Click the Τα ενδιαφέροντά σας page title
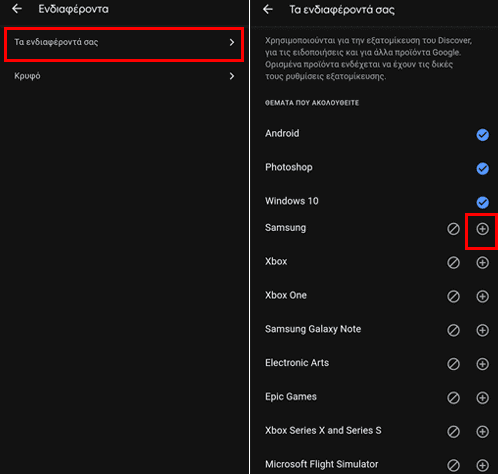Screen dimensions: 498x474 [x=342, y=10]
